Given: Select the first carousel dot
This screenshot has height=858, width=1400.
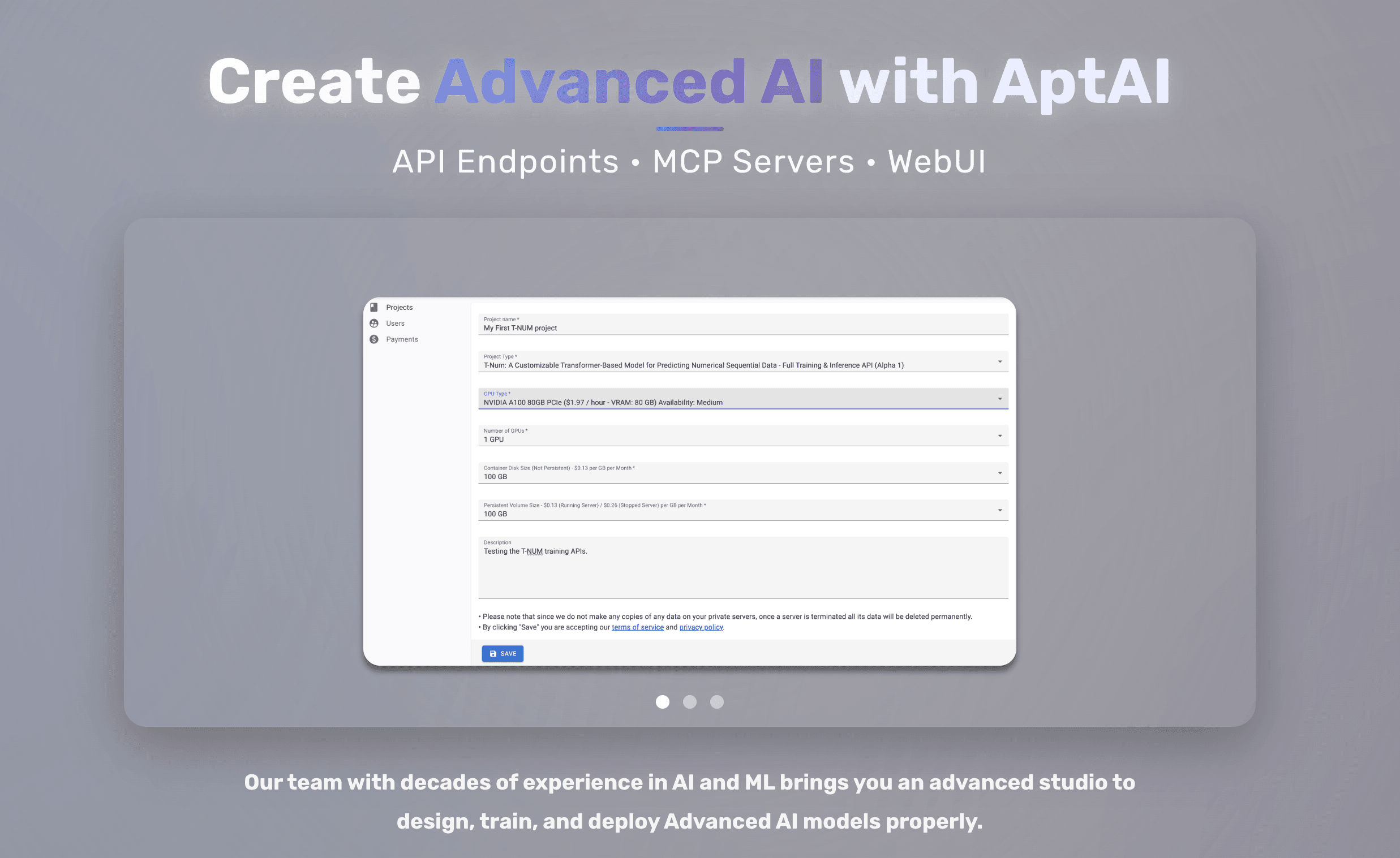Looking at the screenshot, I should [663, 702].
